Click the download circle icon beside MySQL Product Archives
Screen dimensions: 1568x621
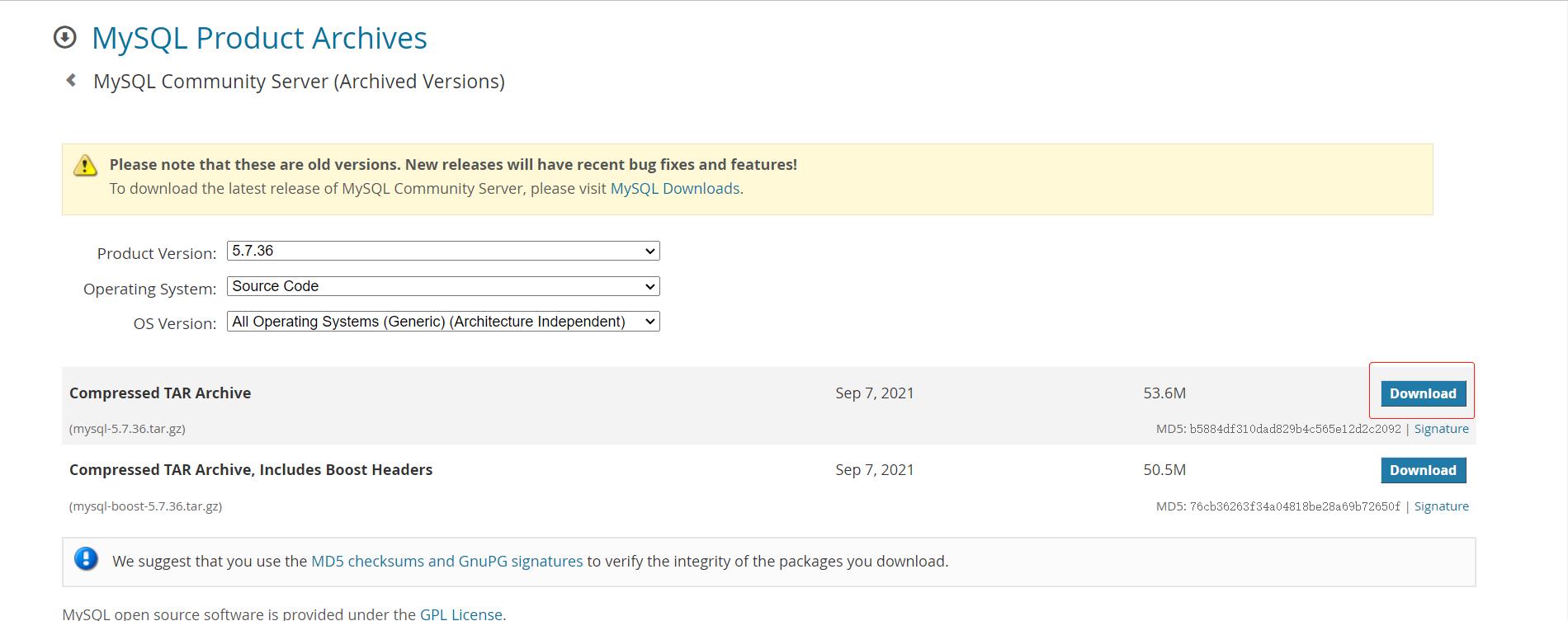click(64, 37)
